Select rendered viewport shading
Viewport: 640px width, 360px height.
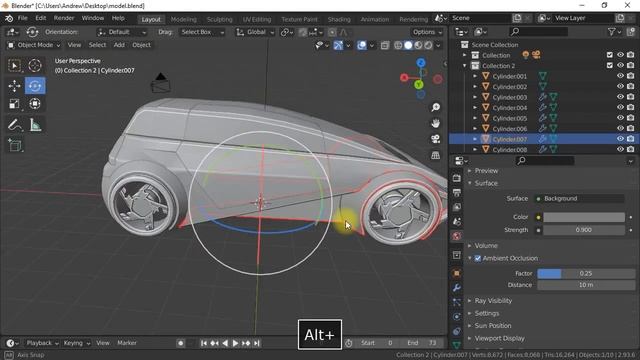428,45
